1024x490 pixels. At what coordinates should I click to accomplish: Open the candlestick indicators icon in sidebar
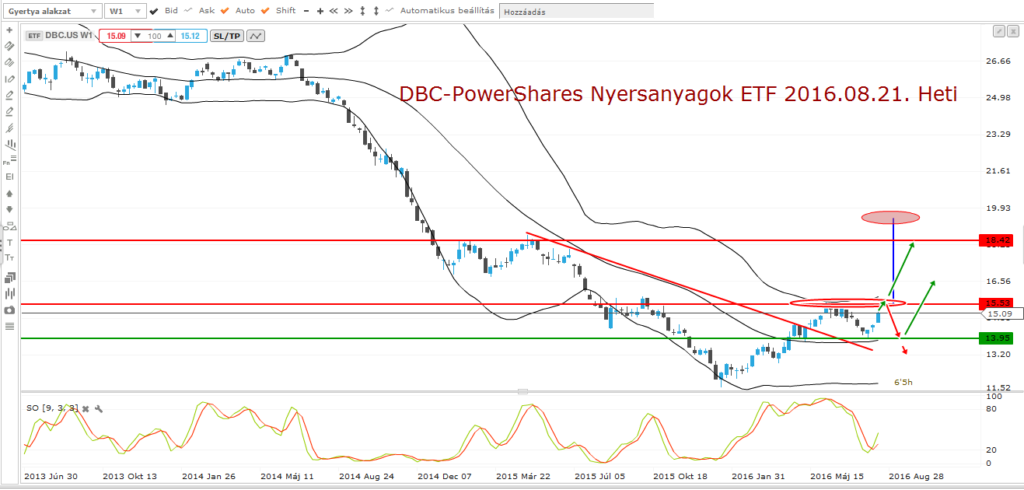pos(9,294)
